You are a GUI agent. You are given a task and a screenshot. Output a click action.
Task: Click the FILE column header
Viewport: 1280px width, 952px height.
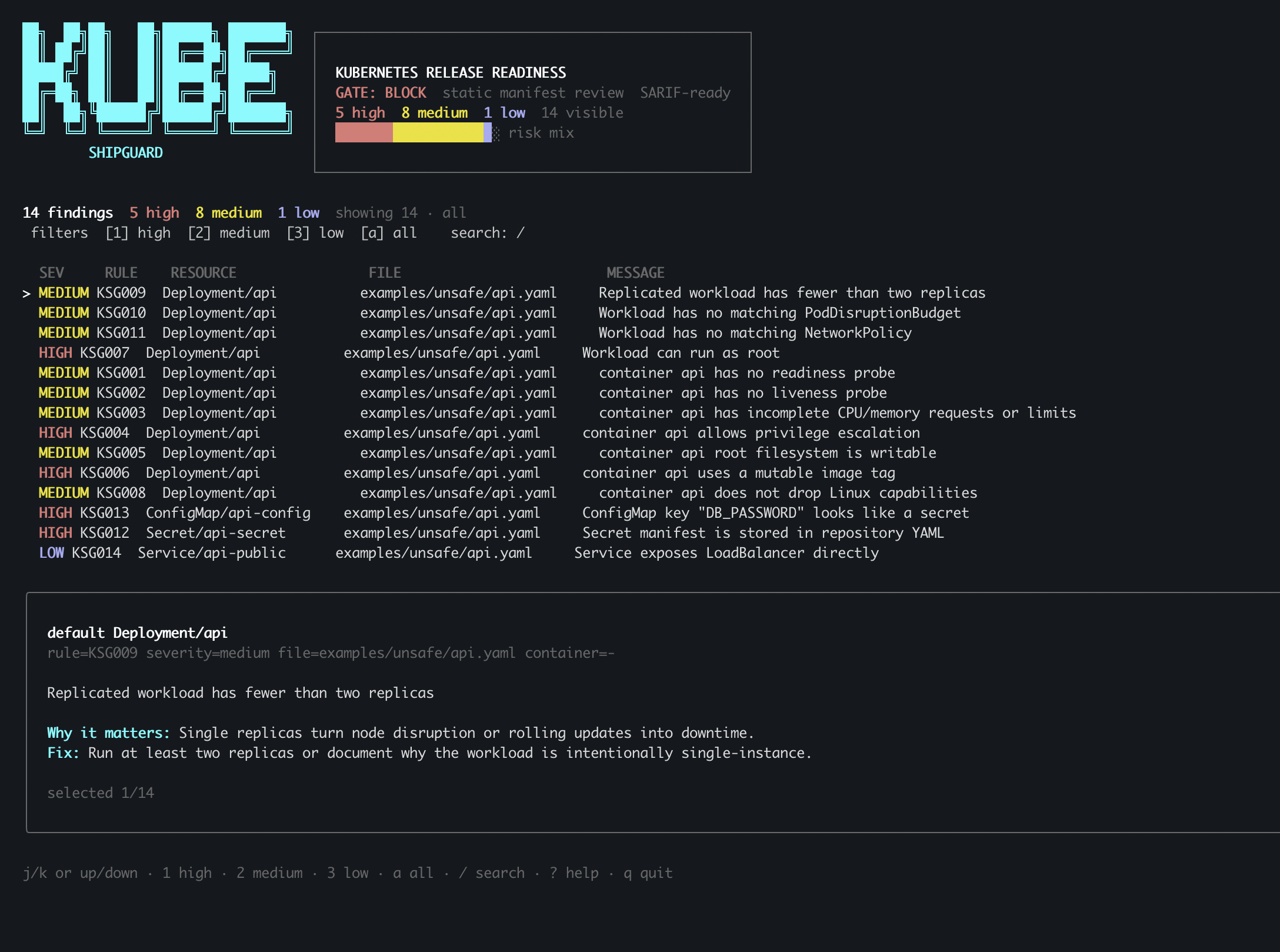click(385, 273)
